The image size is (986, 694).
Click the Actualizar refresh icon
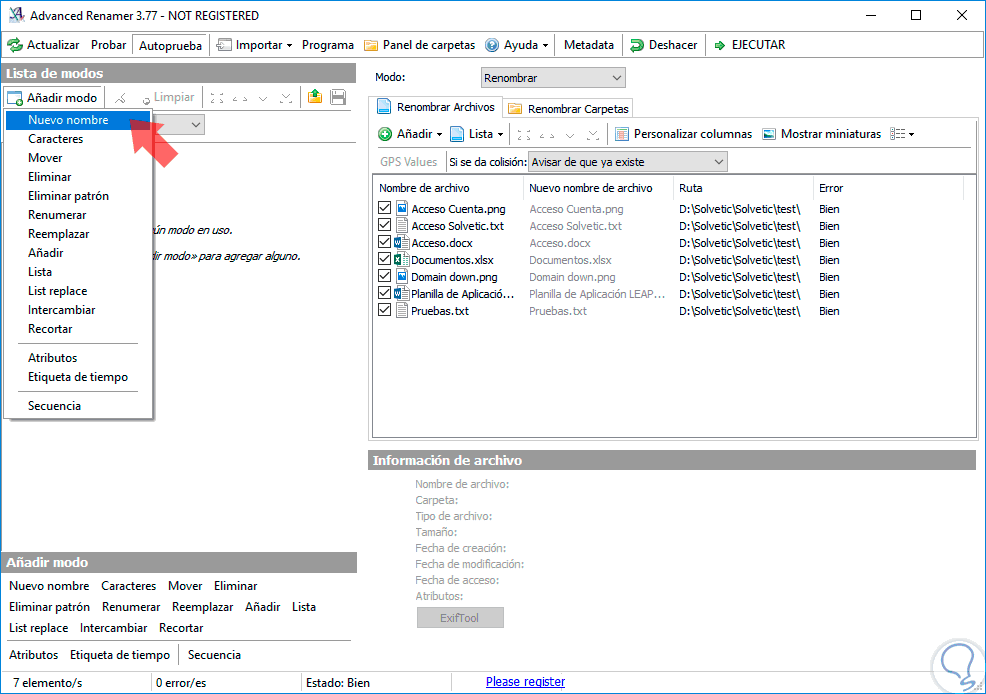[14, 45]
